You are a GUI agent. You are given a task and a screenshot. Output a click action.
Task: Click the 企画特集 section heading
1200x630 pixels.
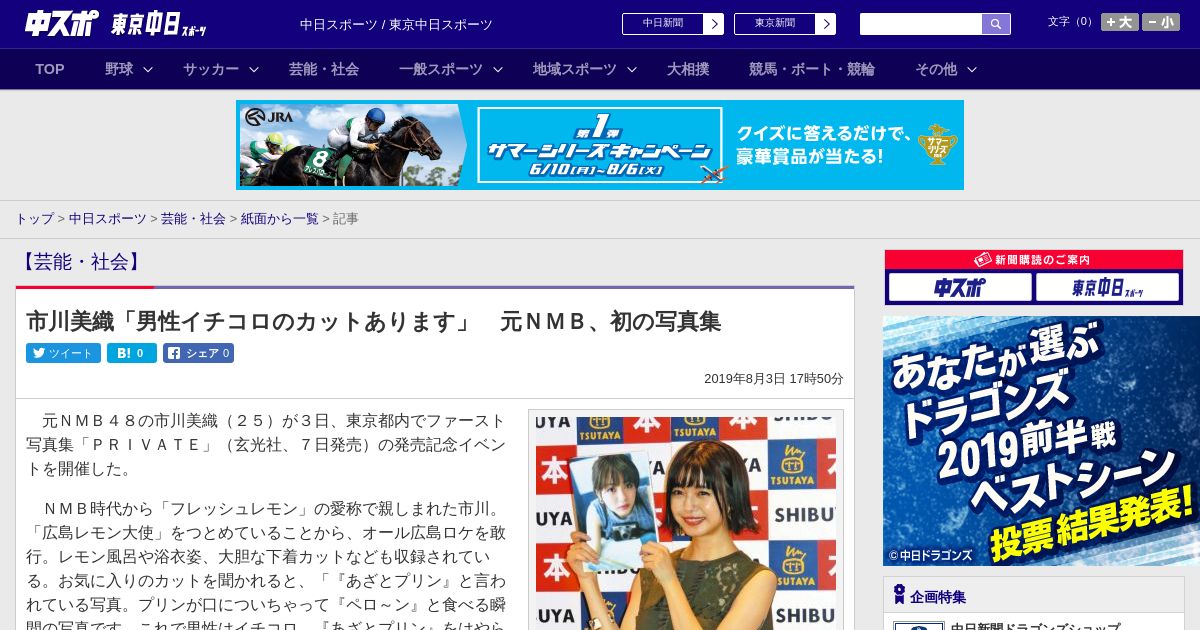pos(938,597)
